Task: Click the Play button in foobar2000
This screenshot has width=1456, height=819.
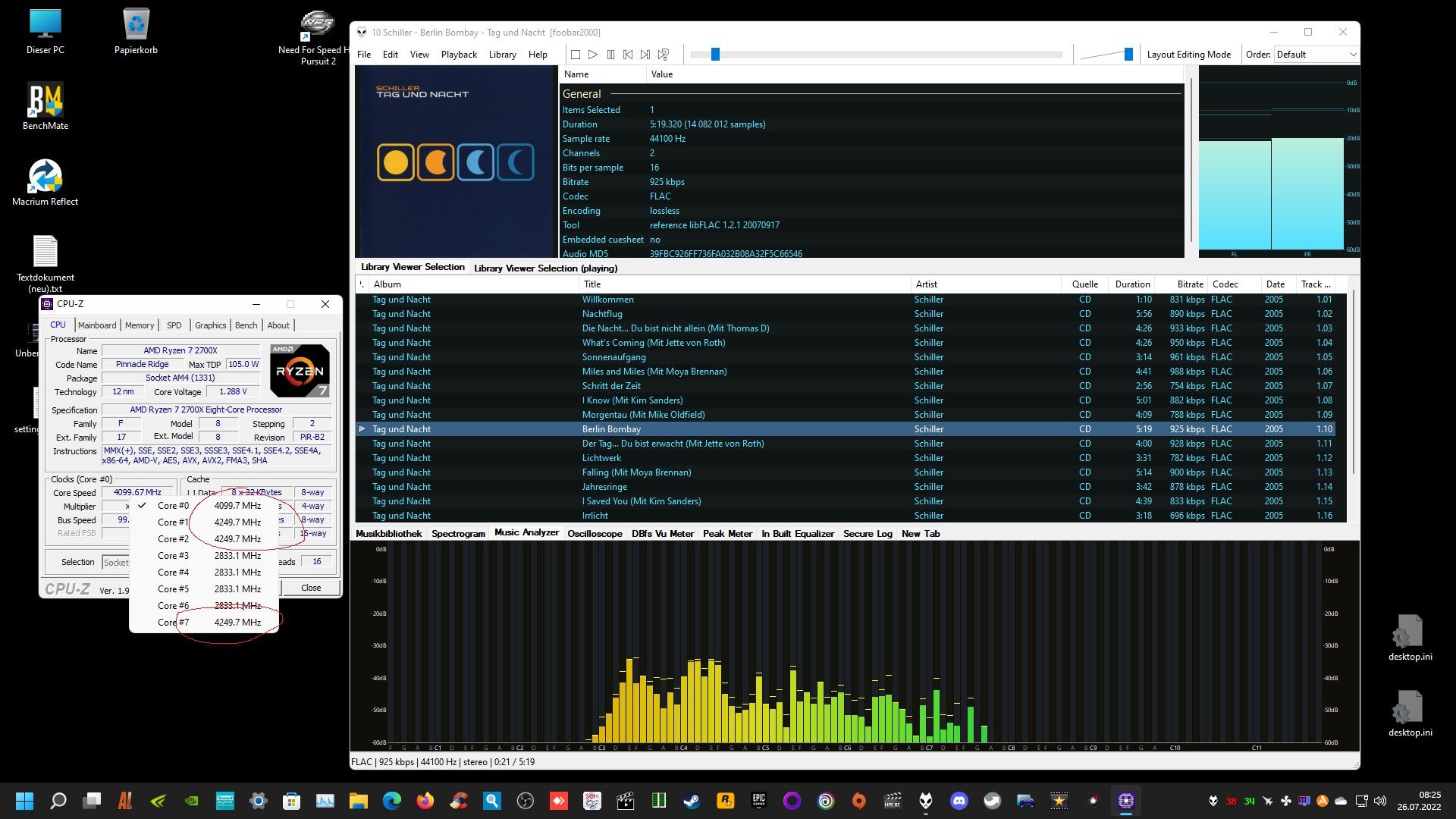Action: [593, 55]
